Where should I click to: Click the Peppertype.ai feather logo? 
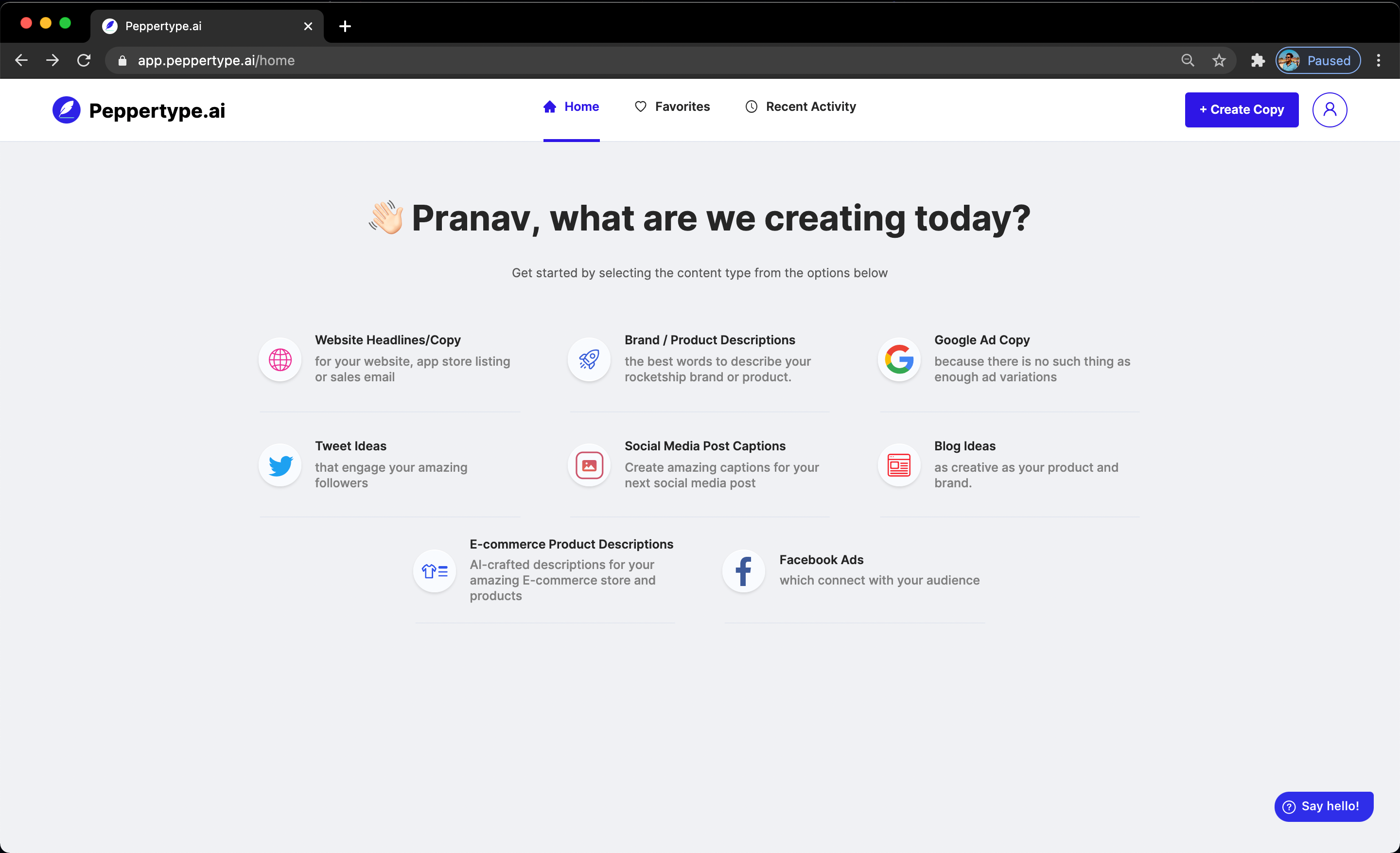click(x=67, y=110)
